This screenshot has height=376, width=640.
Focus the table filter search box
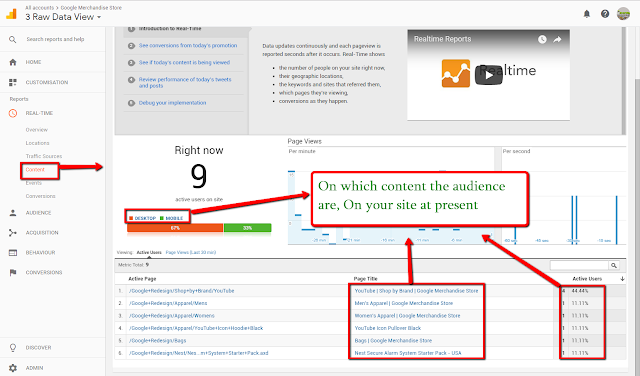point(579,265)
